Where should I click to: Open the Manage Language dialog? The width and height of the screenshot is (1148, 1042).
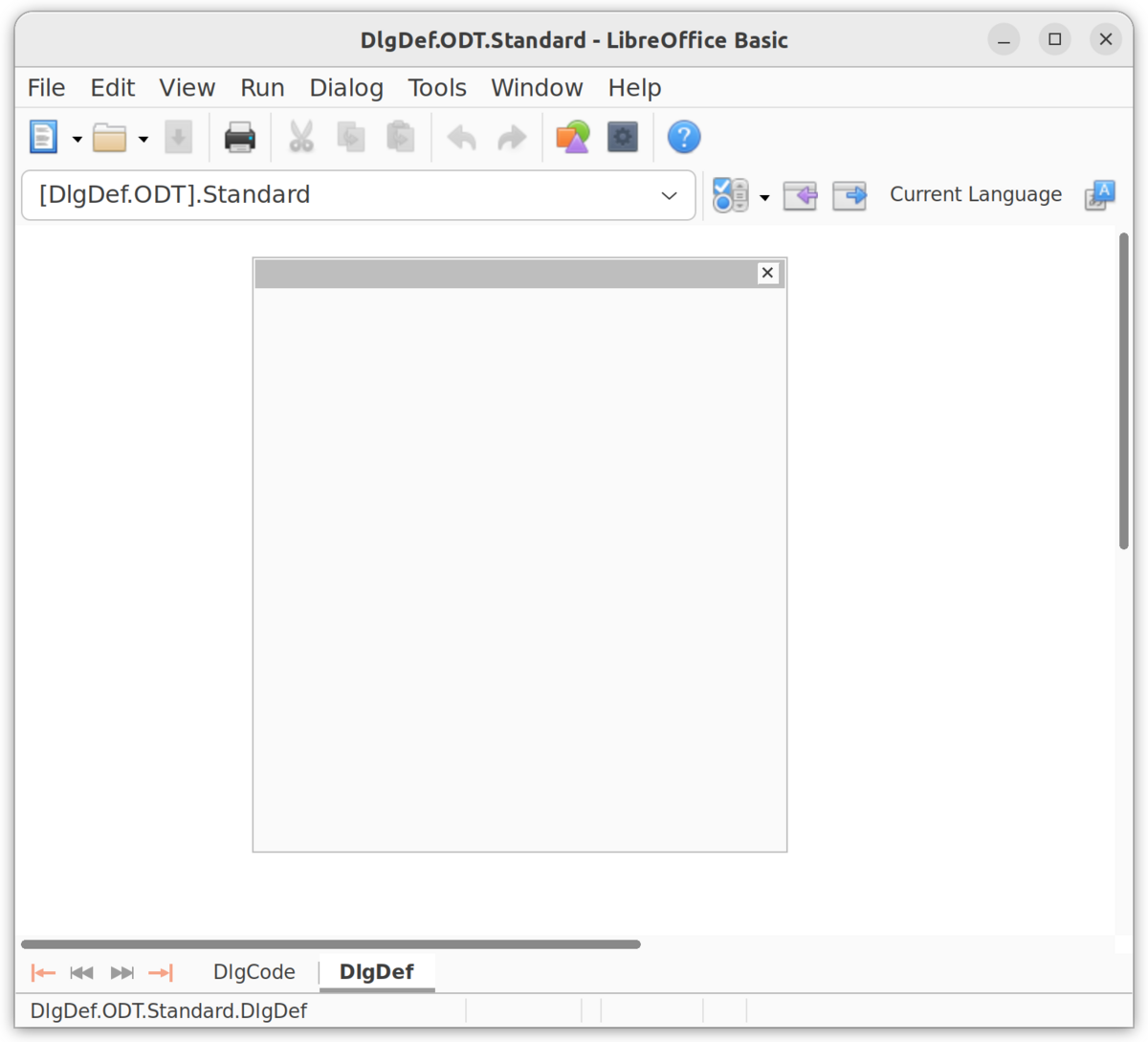(1100, 195)
